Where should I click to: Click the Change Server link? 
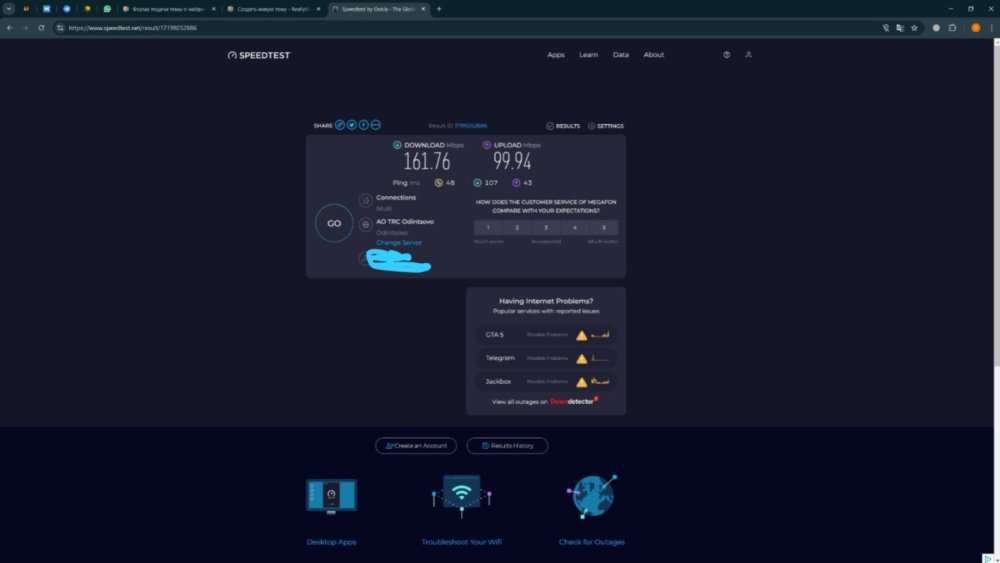tap(399, 243)
